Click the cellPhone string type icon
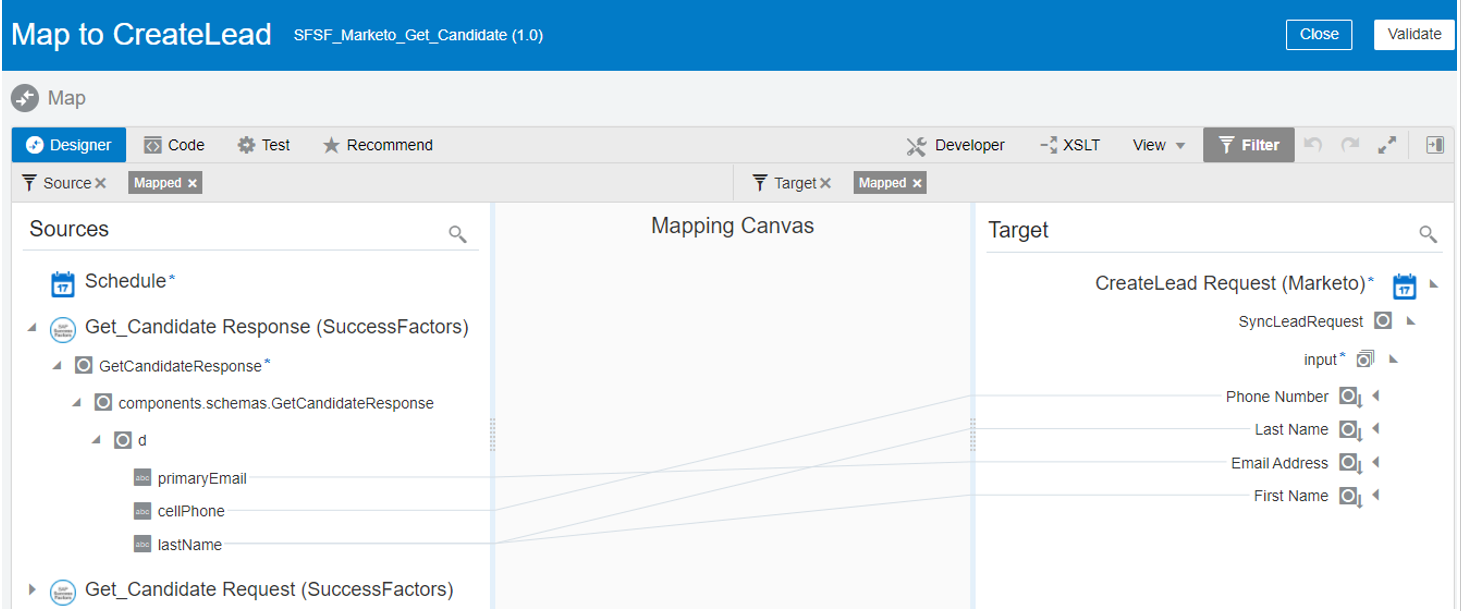This screenshot has height=611, width=1463. (142, 511)
